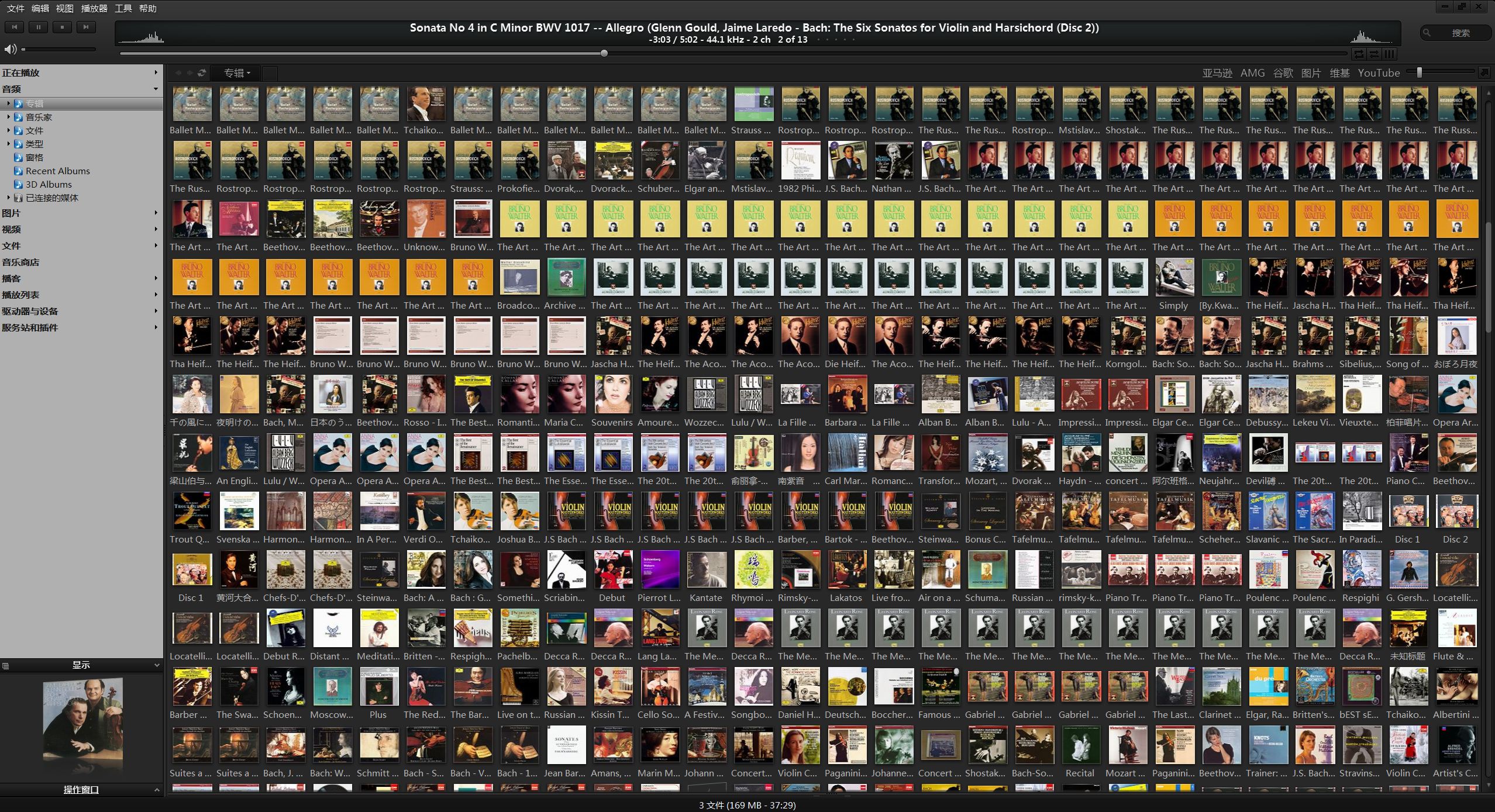Open the Souvenirs album thumbnail
This screenshot has width=1495, height=812.
click(613, 395)
